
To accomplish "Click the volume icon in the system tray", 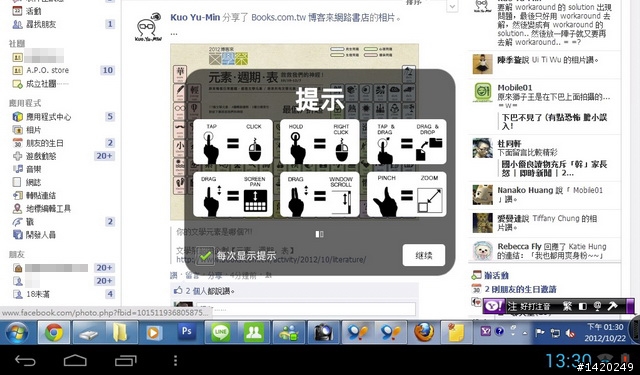I will coord(570,333).
